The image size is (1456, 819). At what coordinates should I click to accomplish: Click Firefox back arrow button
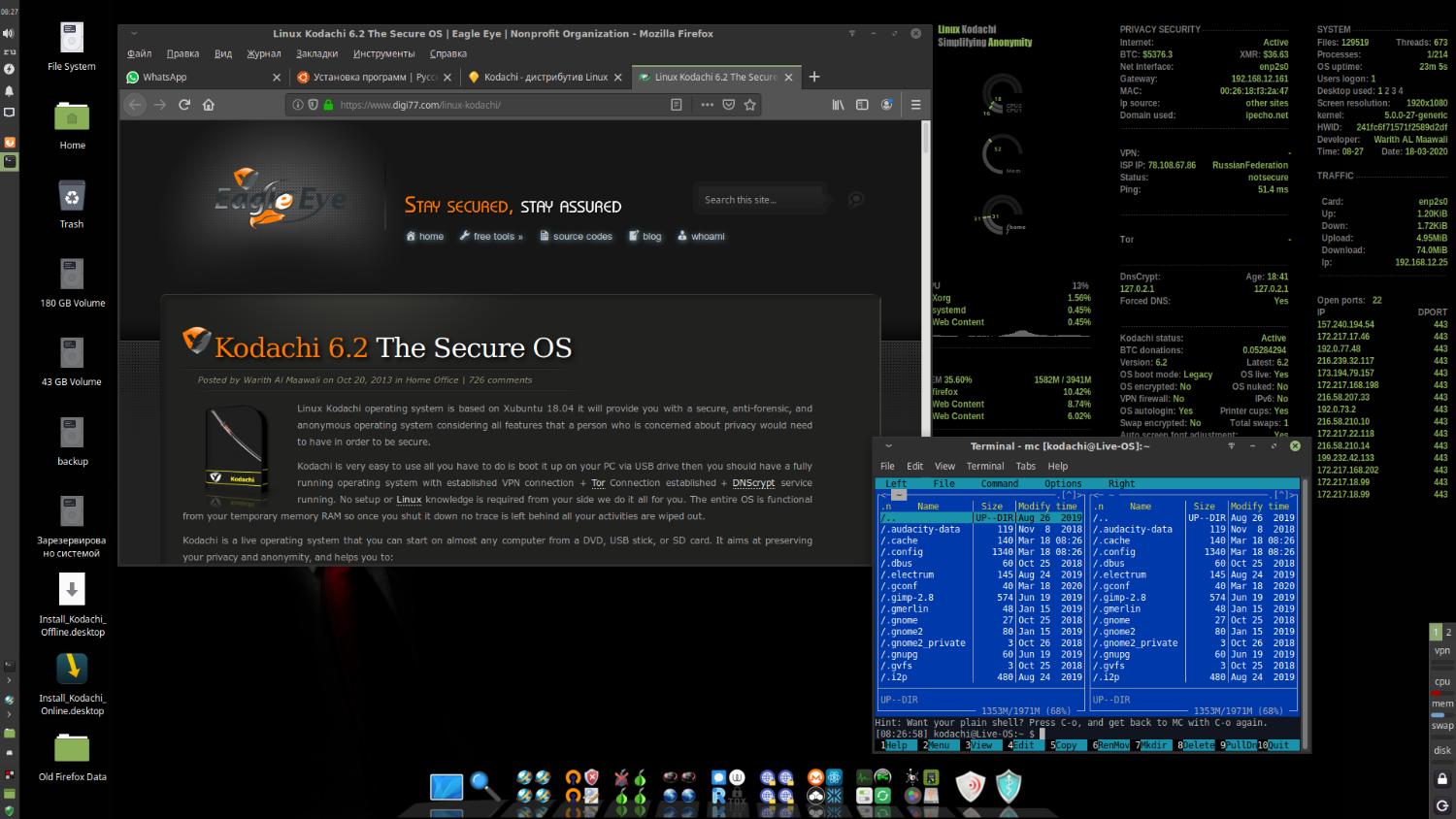click(x=135, y=105)
